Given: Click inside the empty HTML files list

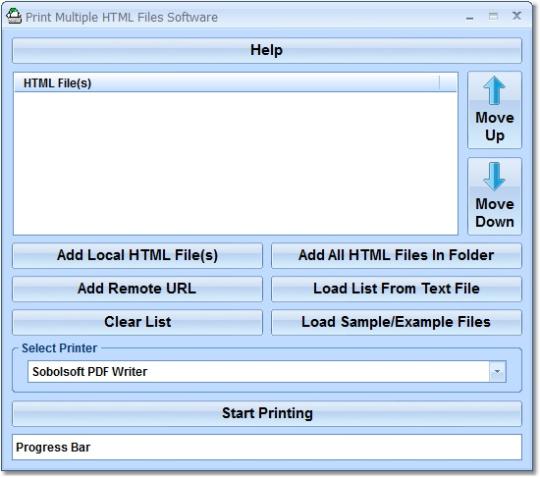Looking at the screenshot, I should coord(236,163).
